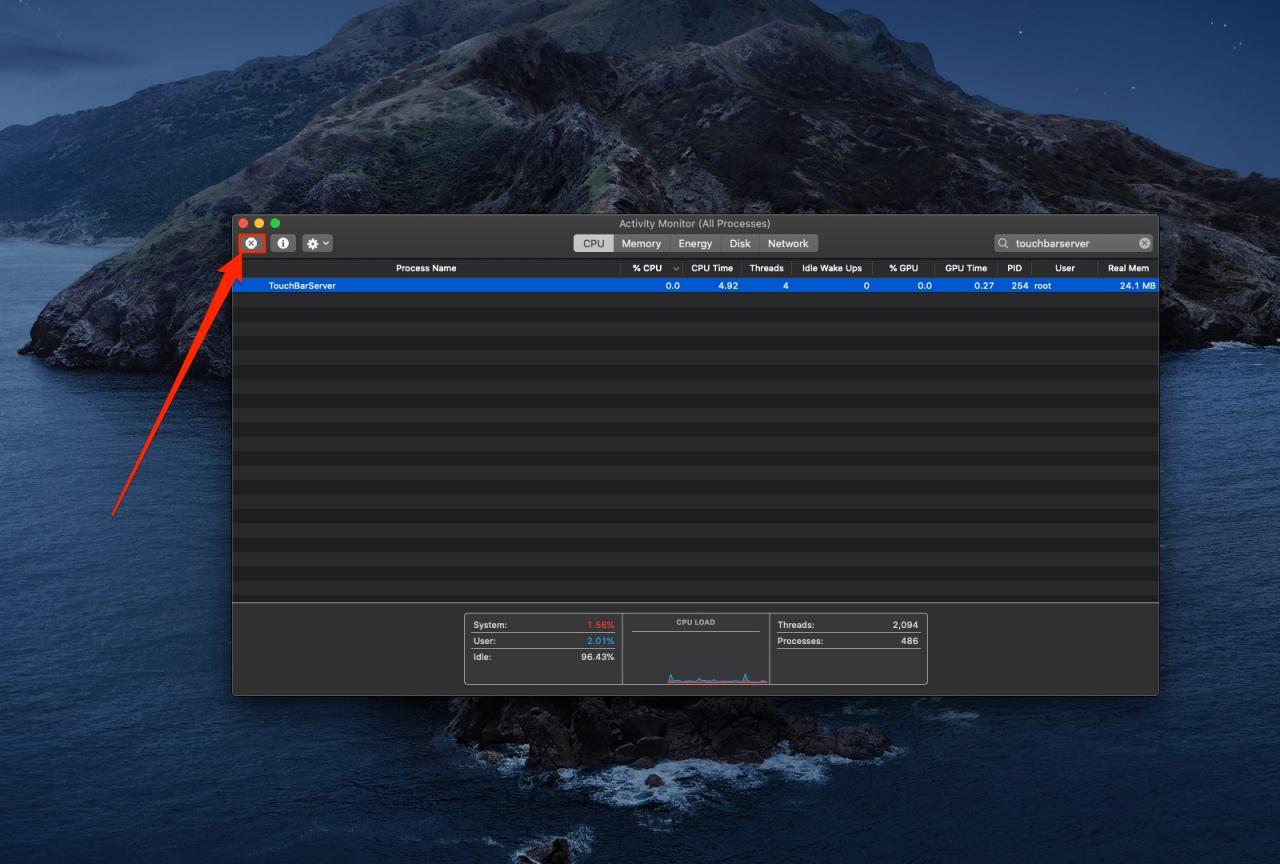Screen dimensions: 1280x864
Task: Sort by PID column header
Action: [x=1014, y=268]
